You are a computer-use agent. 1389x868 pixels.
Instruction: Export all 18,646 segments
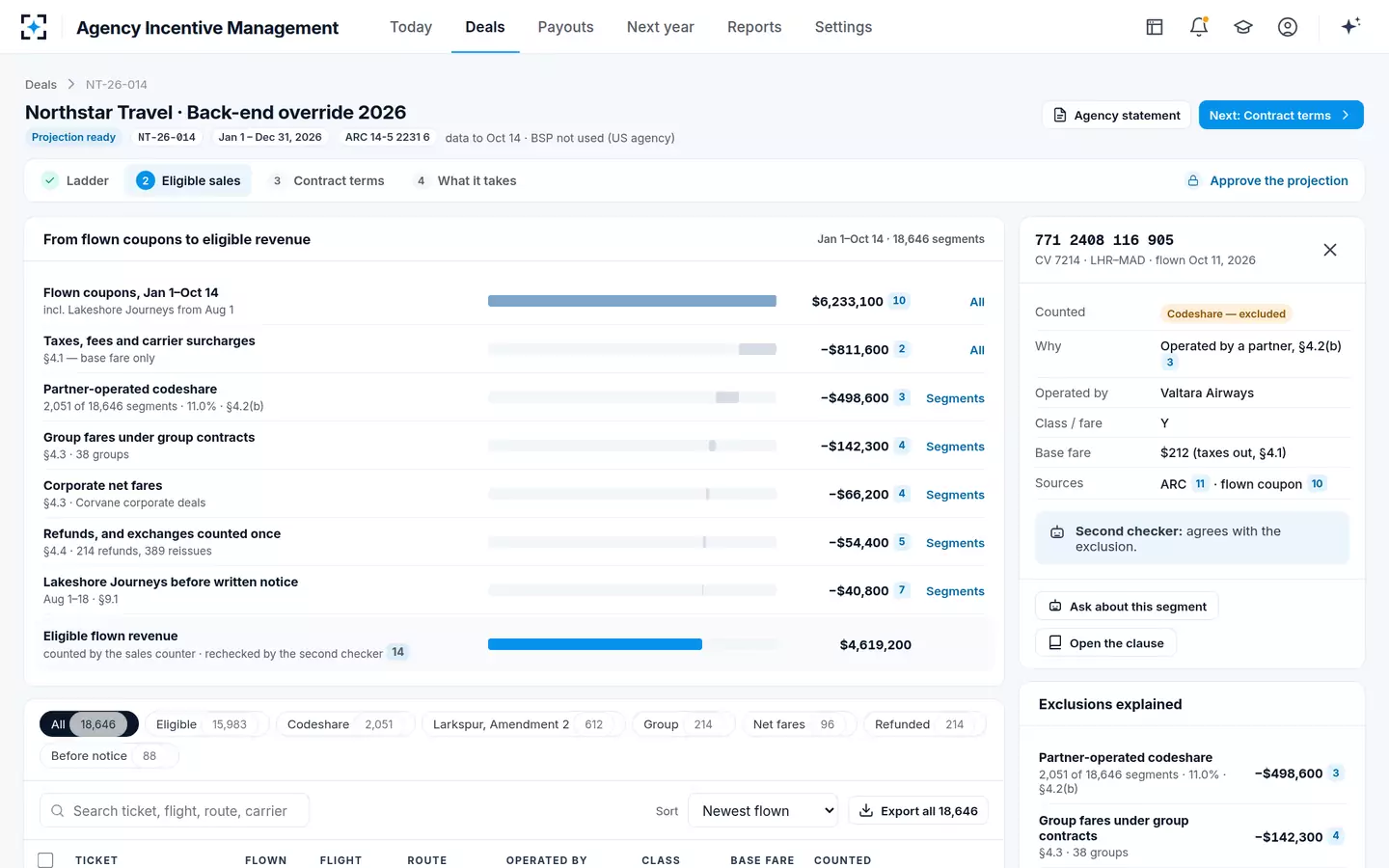pos(918,811)
